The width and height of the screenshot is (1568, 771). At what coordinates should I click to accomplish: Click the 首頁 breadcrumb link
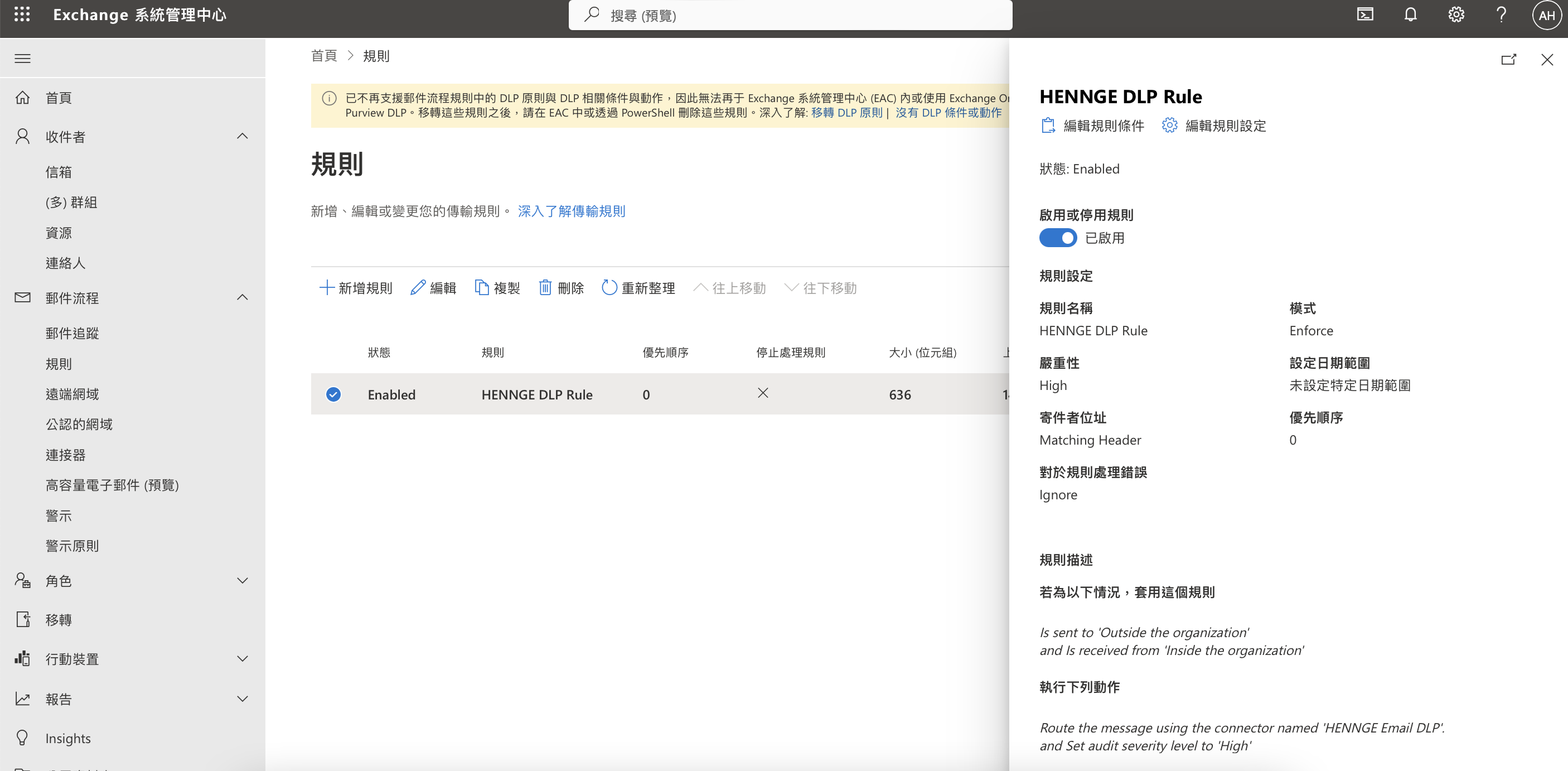(324, 56)
